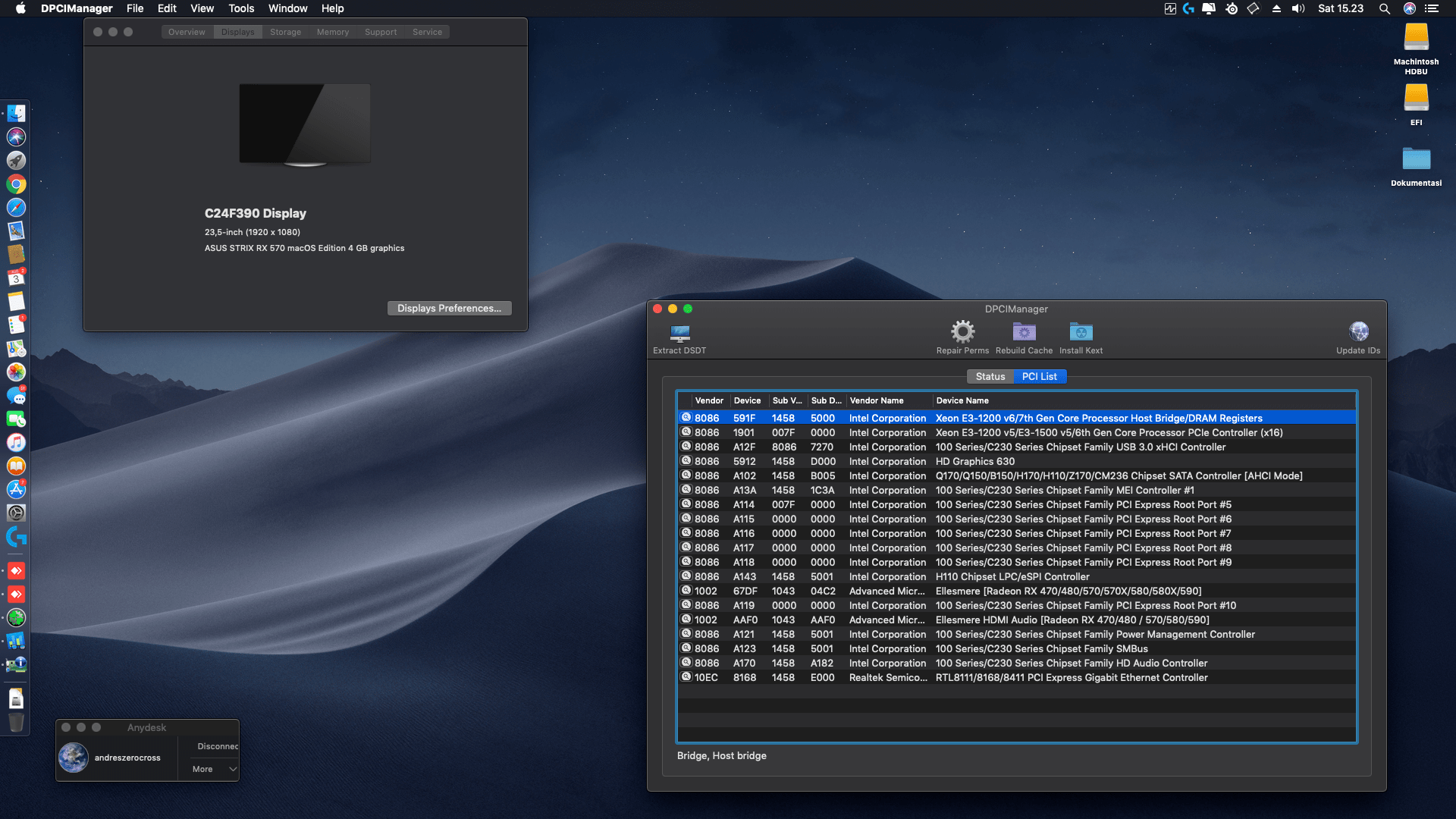Image resolution: width=1456 pixels, height=819 pixels.
Task: Switch to the Storage tab
Action: click(285, 32)
